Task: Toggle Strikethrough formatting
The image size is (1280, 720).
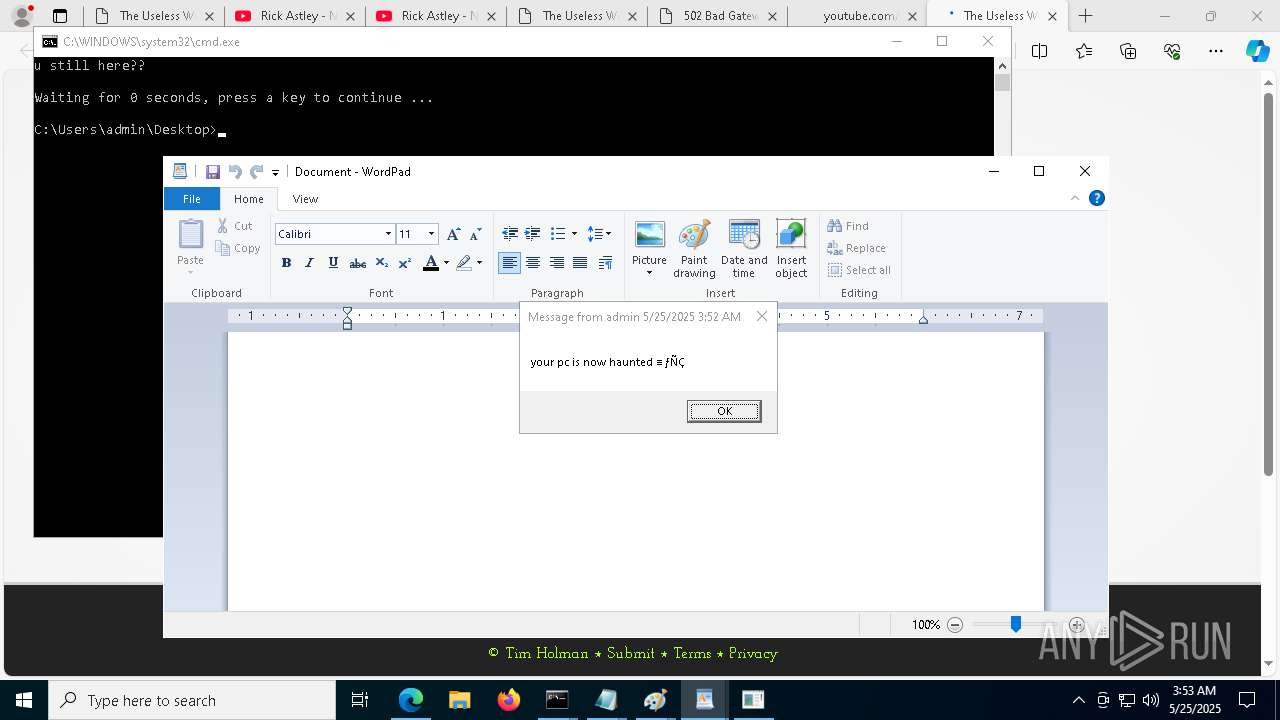Action: (357, 263)
